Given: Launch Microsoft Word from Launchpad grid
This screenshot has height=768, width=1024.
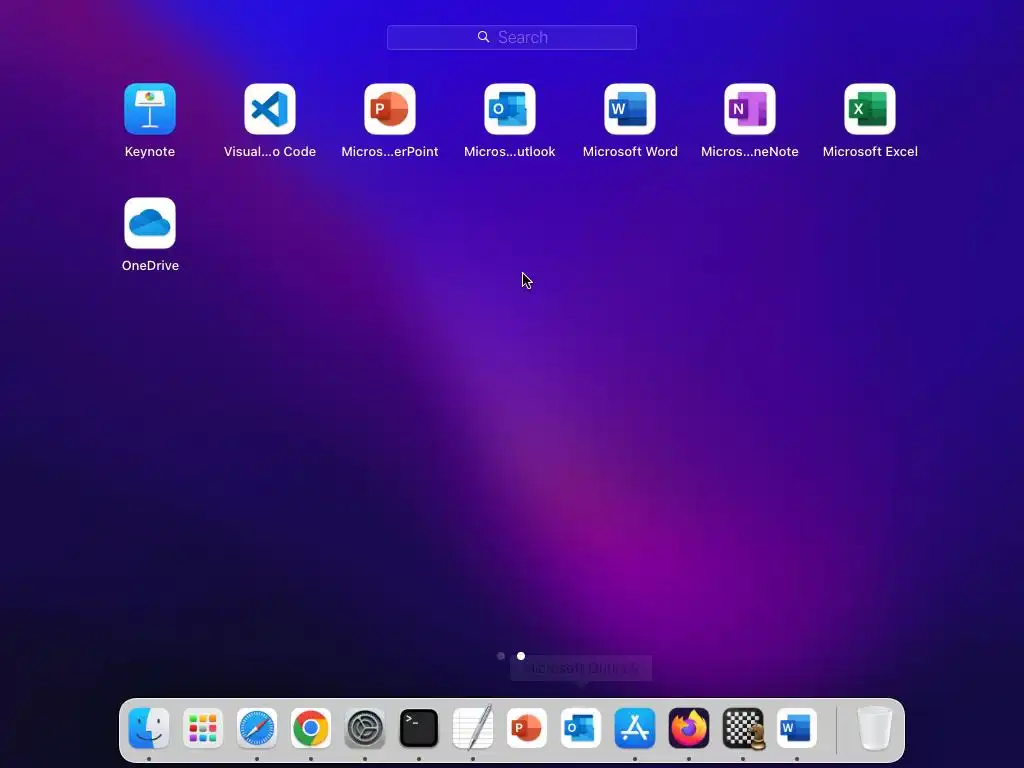Looking at the screenshot, I should [x=630, y=109].
